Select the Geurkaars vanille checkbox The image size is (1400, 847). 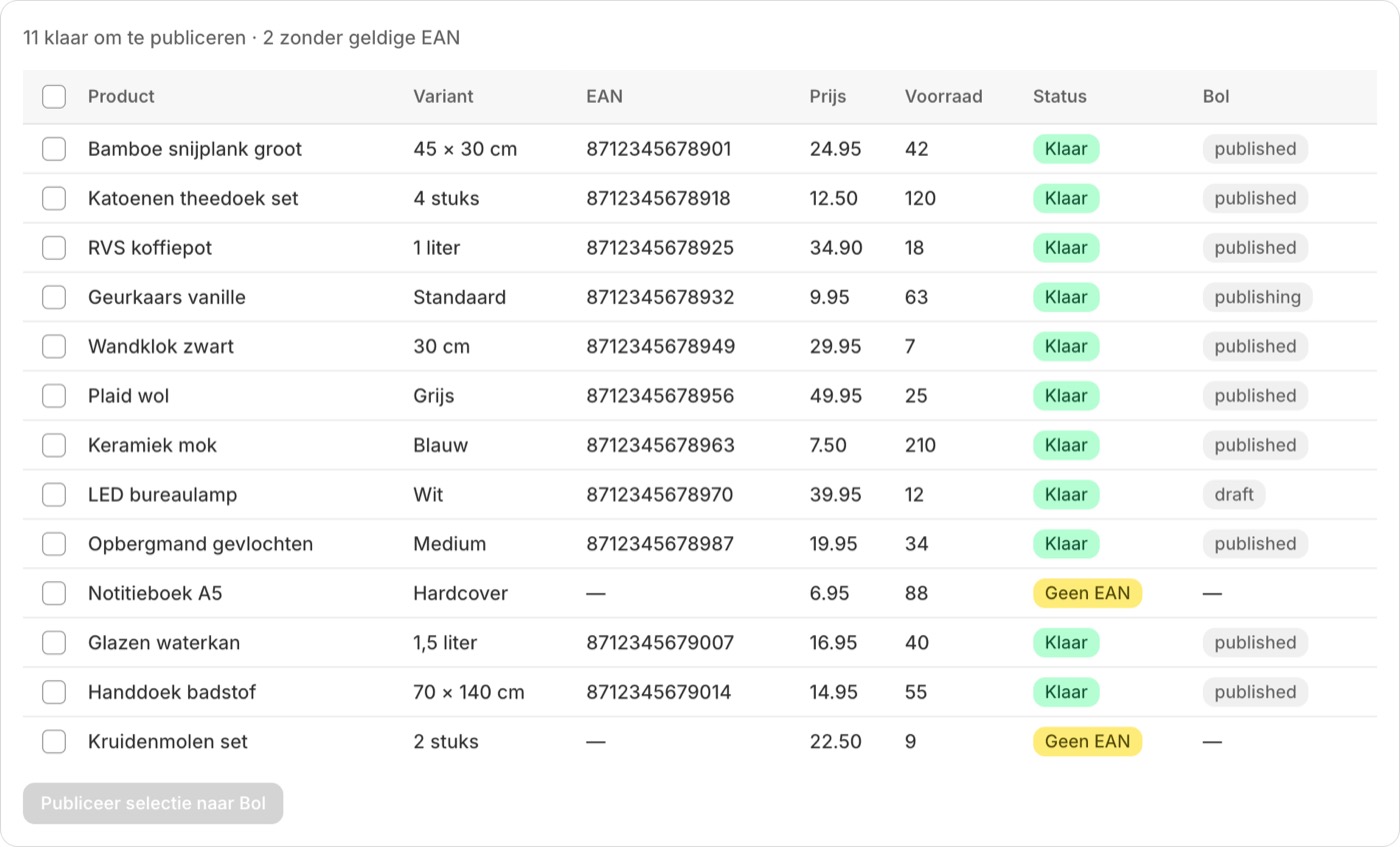[54, 297]
